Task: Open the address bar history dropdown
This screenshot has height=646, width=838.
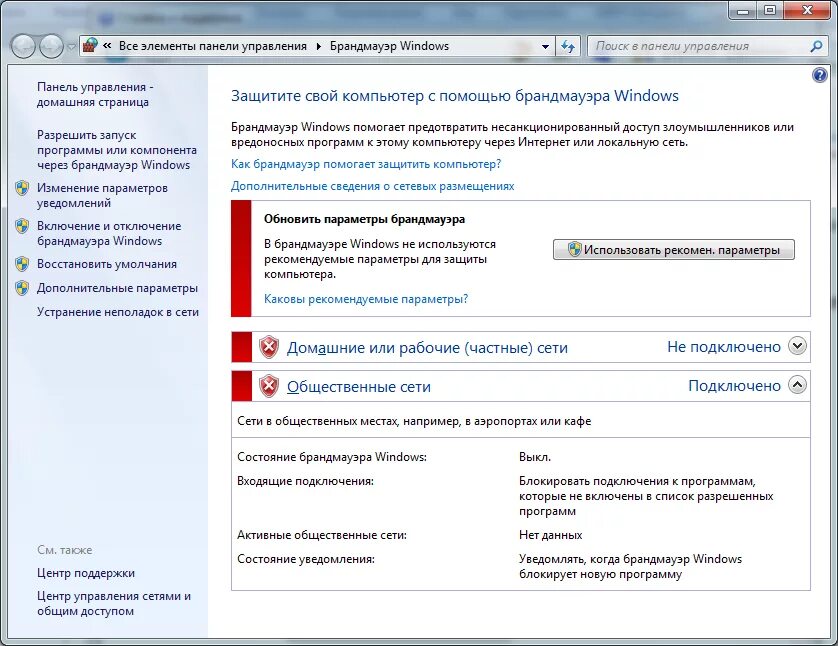Action: 545,46
